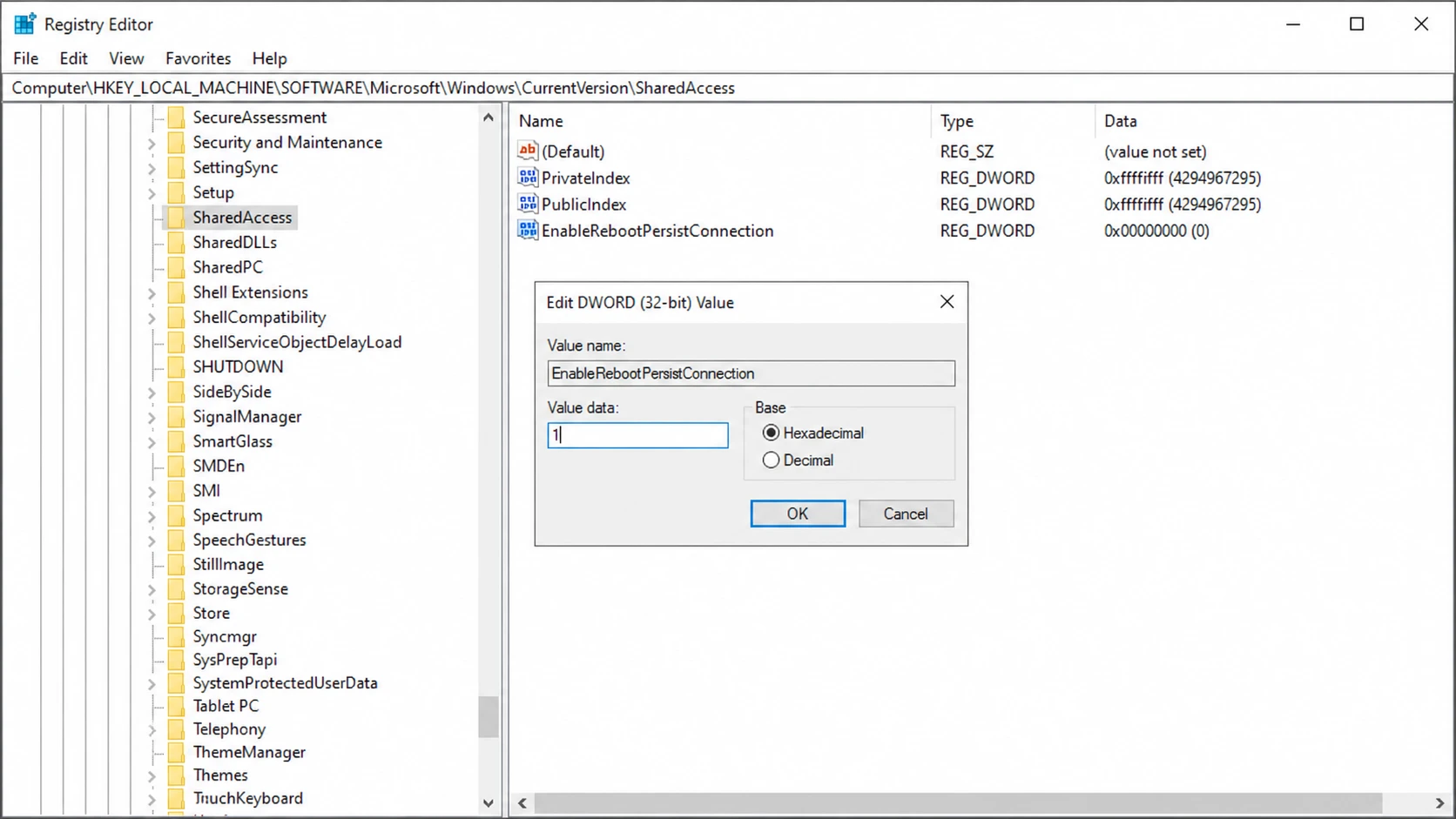Click the SettingSync folder icon

[176, 167]
